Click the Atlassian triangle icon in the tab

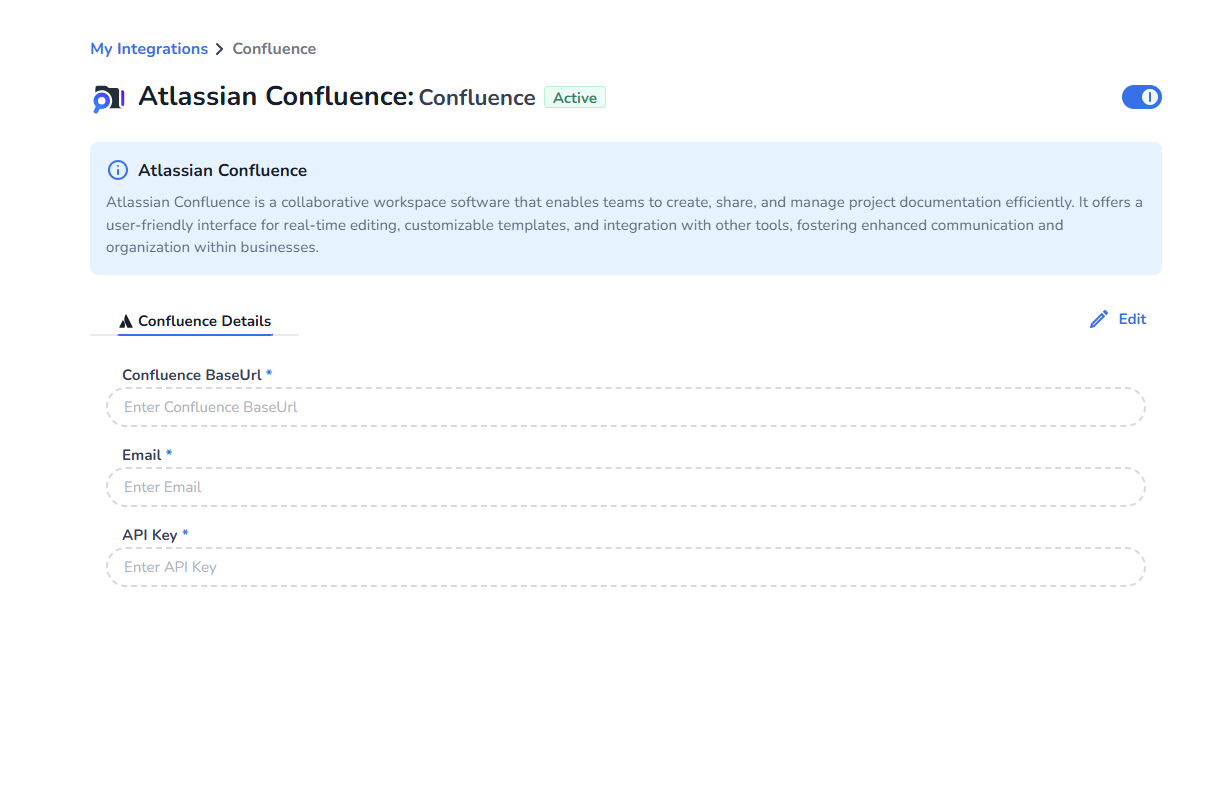coord(126,322)
